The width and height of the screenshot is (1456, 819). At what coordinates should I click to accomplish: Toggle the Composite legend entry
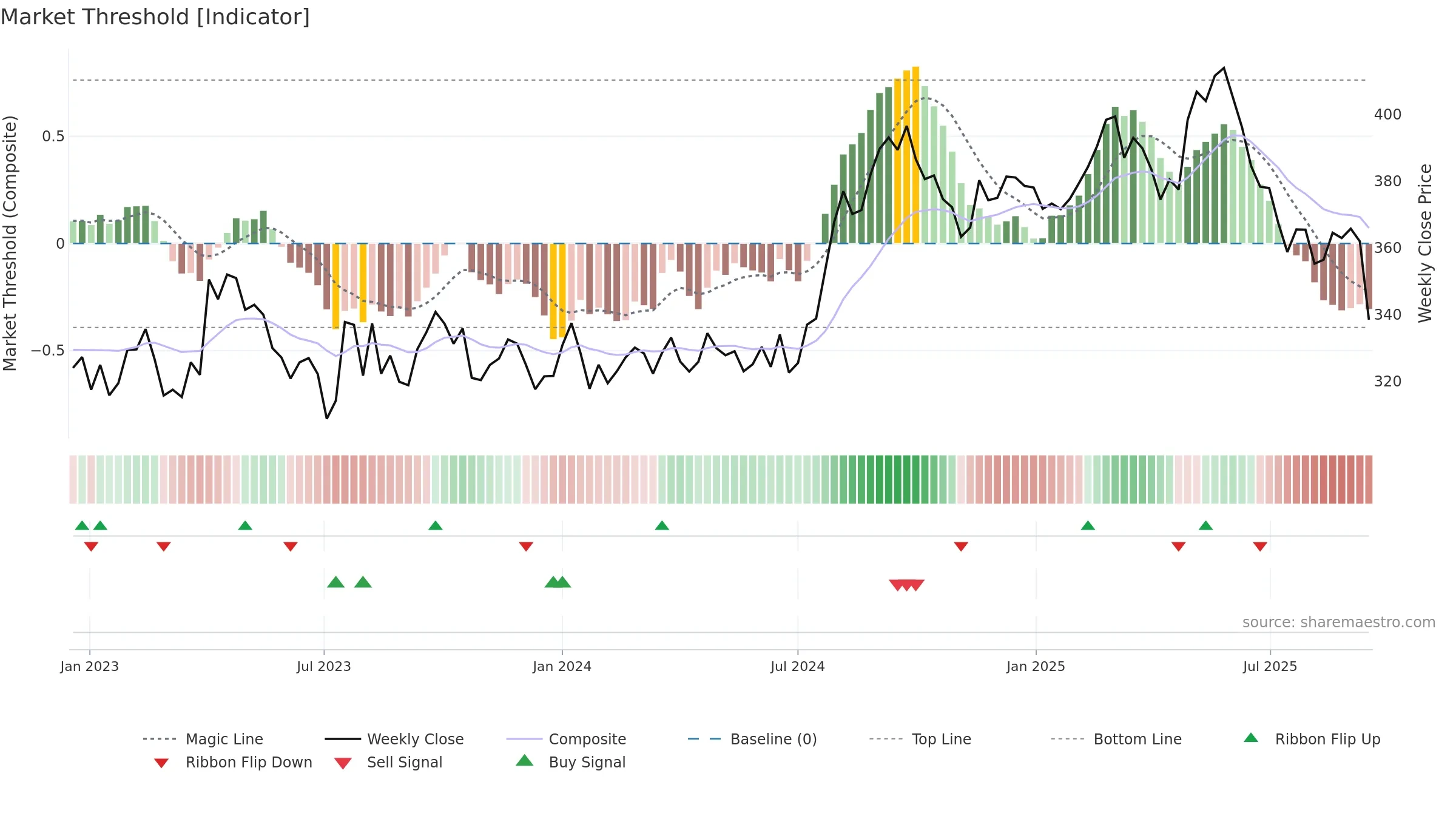(566, 739)
